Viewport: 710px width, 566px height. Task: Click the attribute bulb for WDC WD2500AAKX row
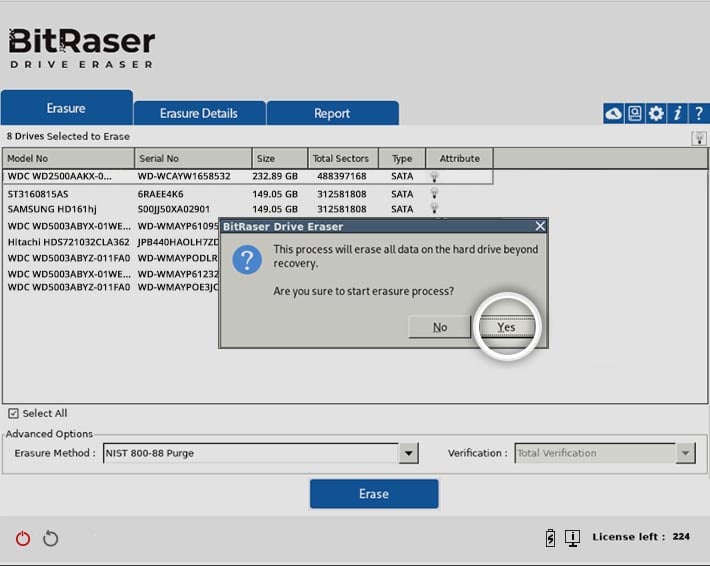434,177
